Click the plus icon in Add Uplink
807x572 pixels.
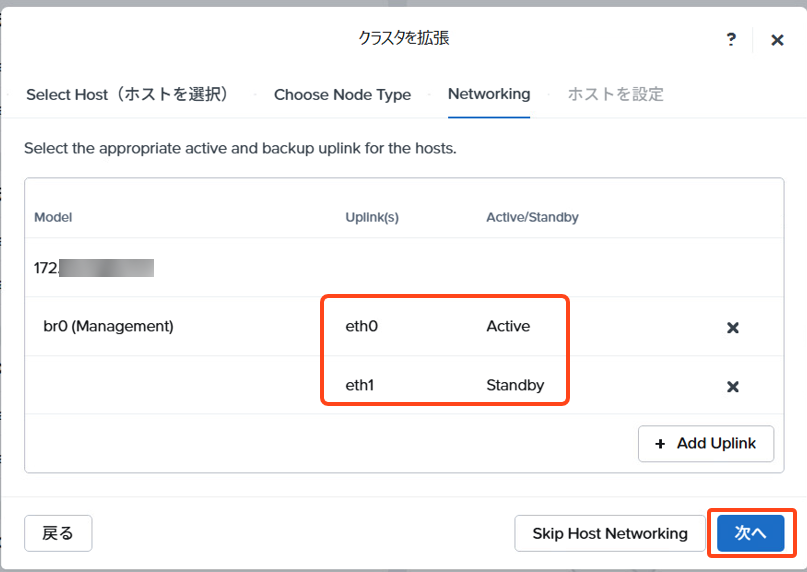(x=660, y=444)
